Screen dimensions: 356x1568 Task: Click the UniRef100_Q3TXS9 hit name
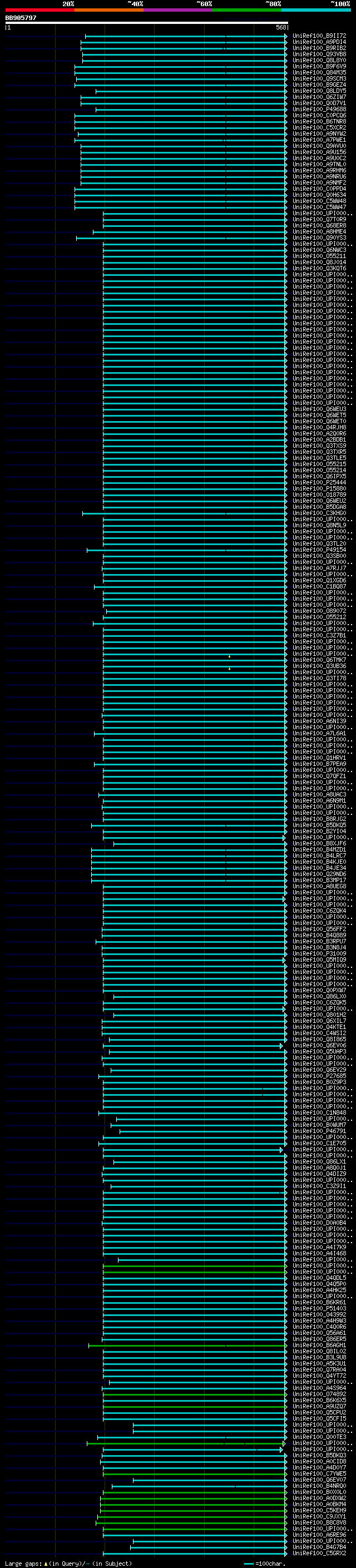[x=319, y=446]
